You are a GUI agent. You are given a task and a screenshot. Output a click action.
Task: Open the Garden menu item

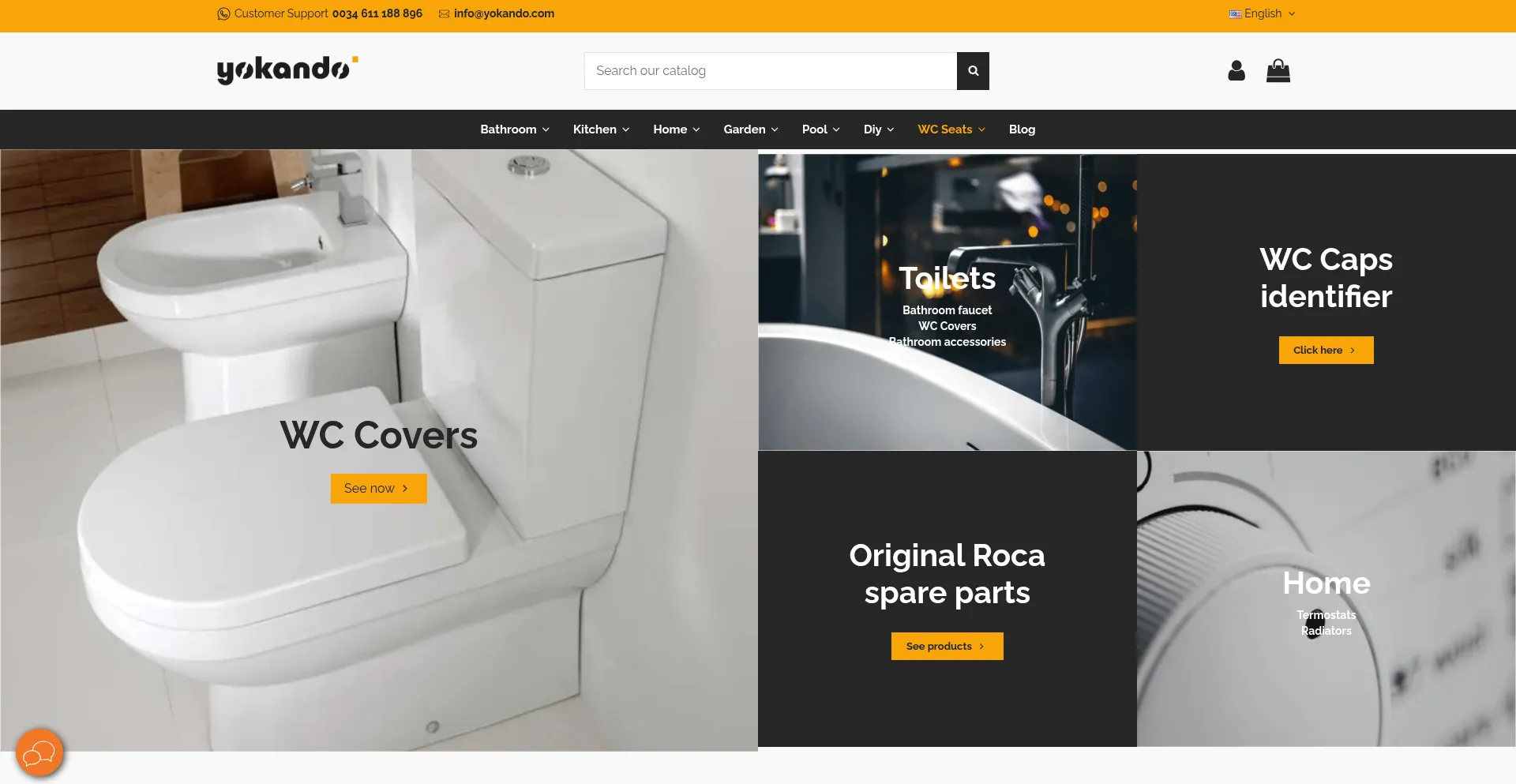[750, 129]
